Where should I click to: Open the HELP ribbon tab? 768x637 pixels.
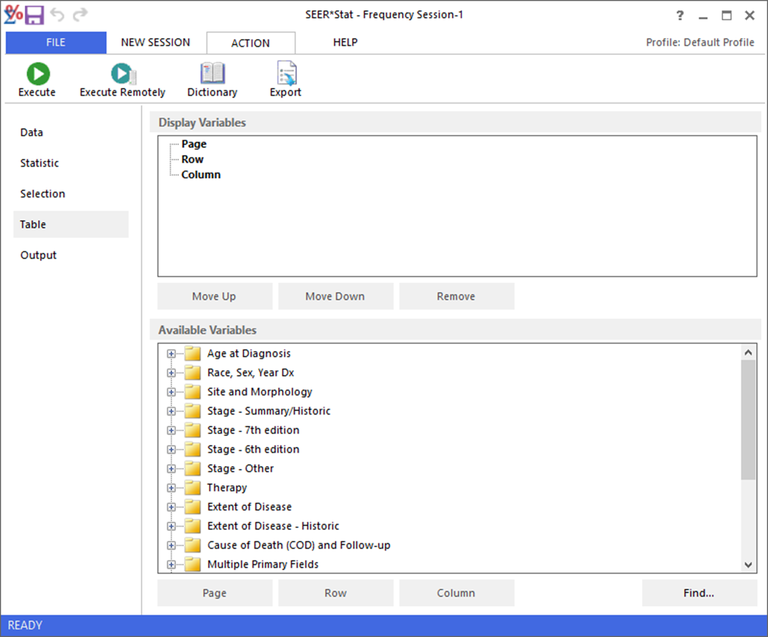pos(345,43)
